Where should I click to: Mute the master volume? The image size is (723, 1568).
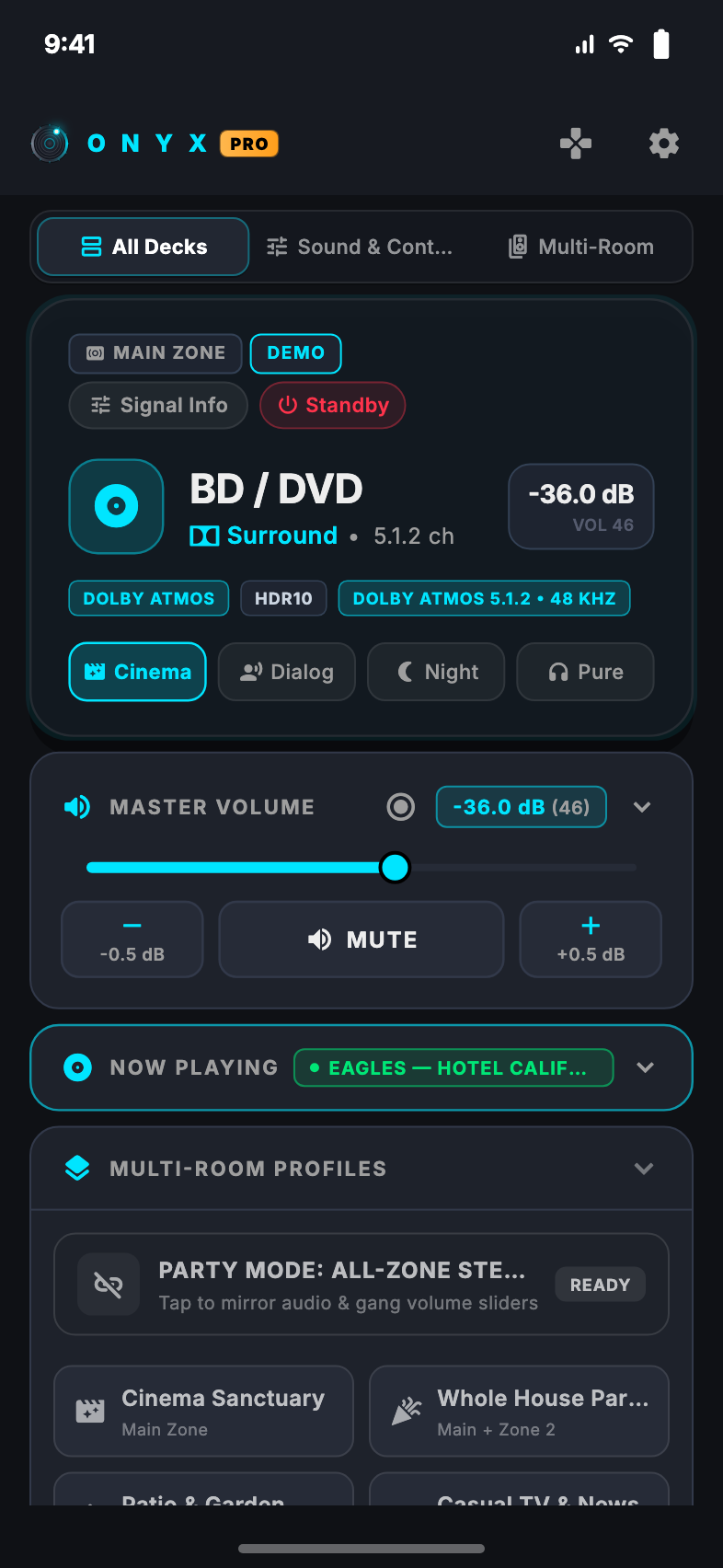click(x=361, y=940)
